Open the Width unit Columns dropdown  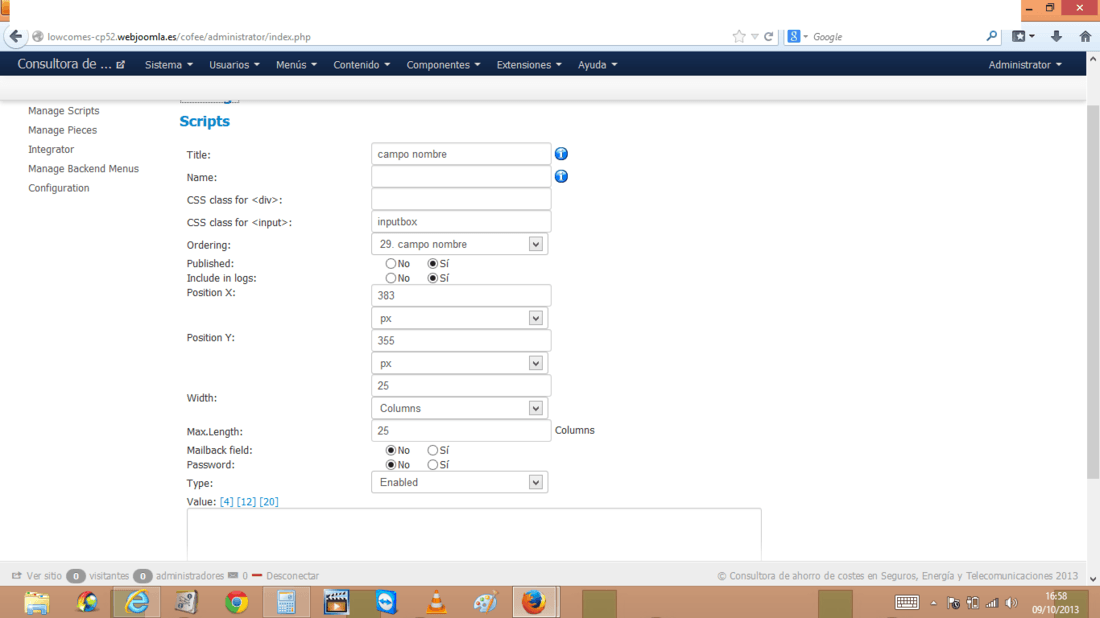460,408
